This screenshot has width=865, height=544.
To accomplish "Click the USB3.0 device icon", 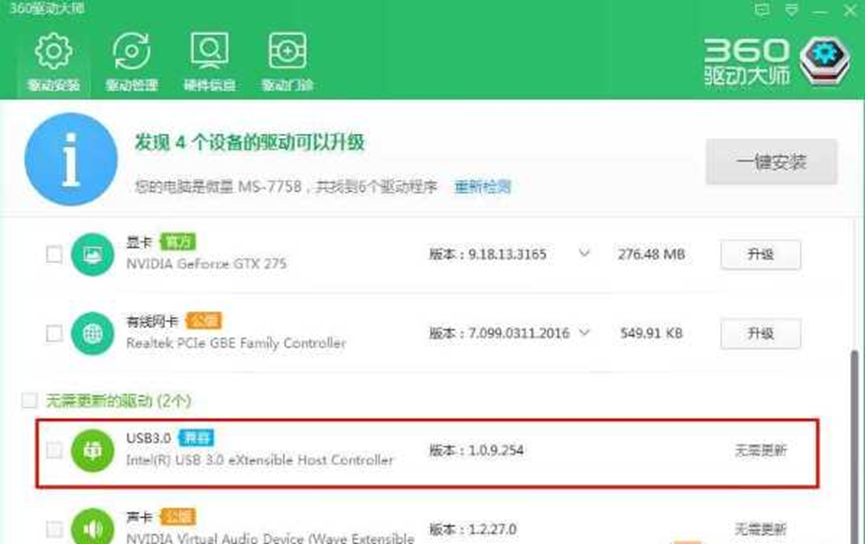I will tap(92, 451).
